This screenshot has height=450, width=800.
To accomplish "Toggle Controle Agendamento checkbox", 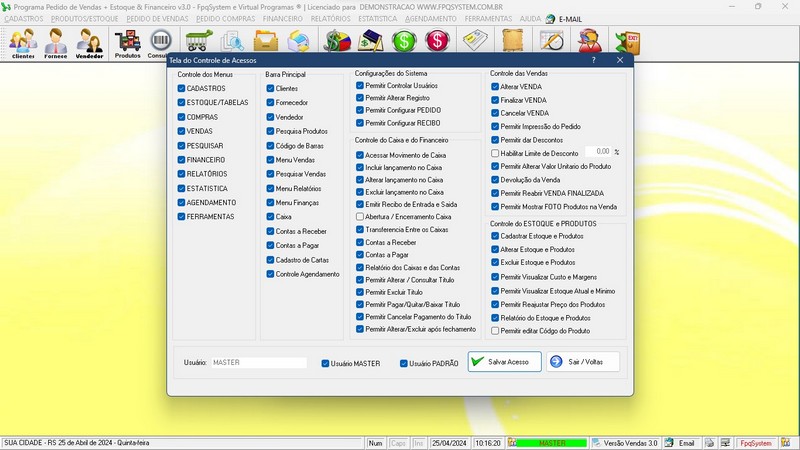I will pos(270,274).
